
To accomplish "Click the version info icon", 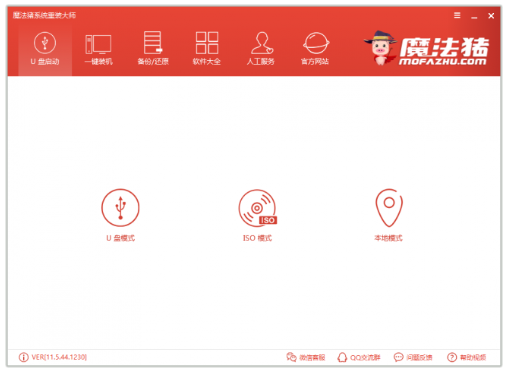I will click(23, 357).
